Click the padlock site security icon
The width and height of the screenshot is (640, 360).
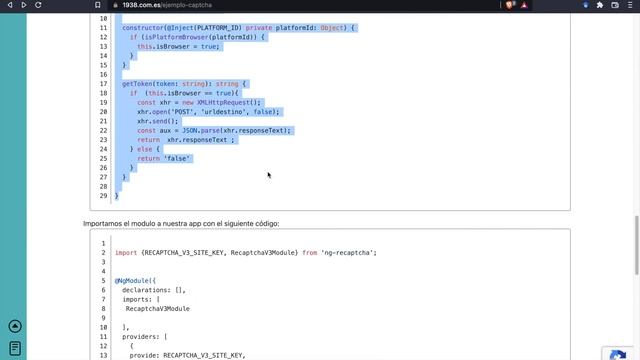116,5
